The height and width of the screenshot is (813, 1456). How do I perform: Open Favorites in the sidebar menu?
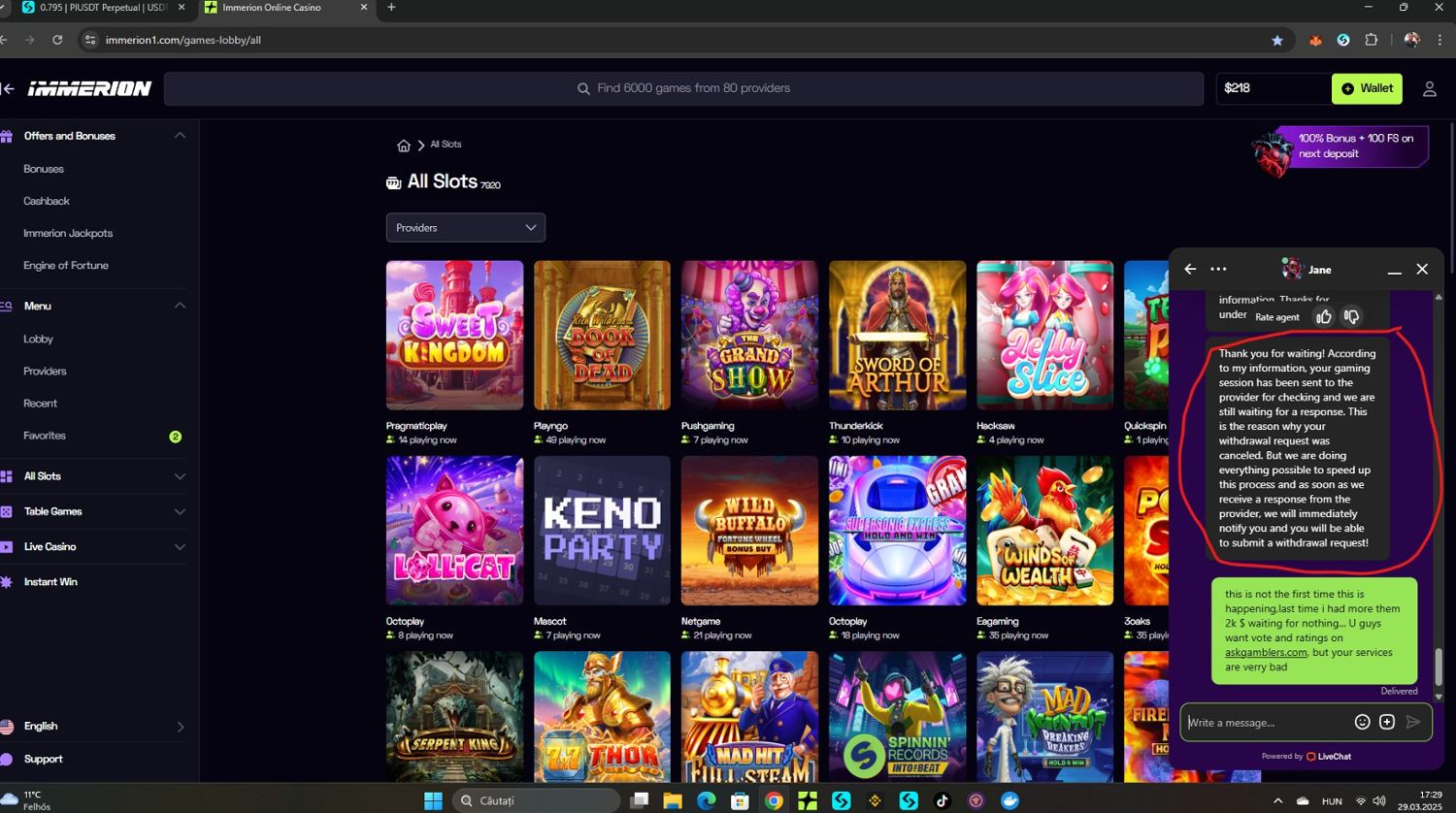tap(45, 436)
